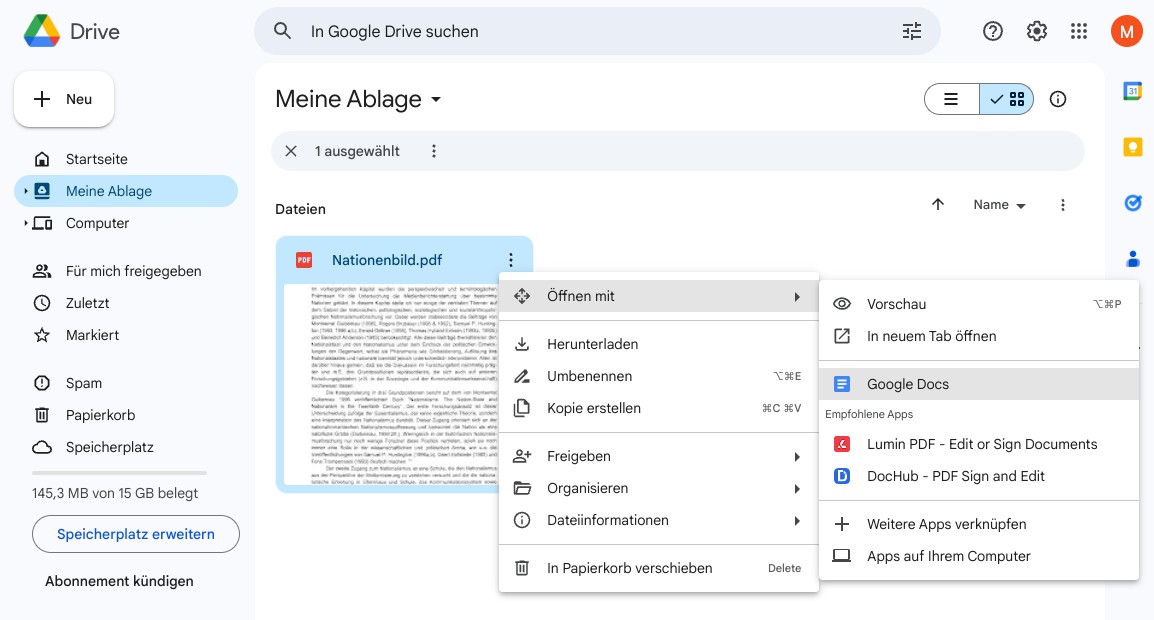
Task: Switch to list view toggle
Action: (952, 99)
